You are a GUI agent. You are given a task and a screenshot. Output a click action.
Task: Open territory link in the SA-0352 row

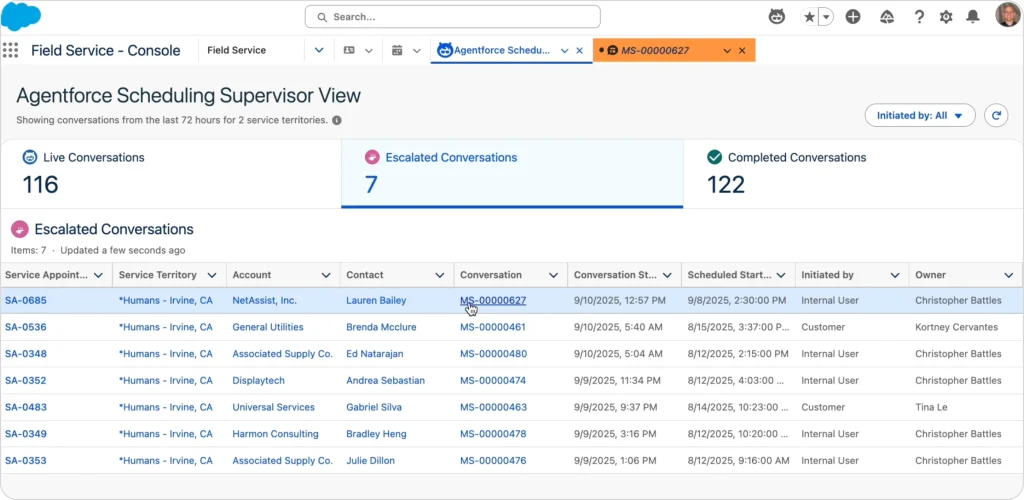(x=166, y=380)
